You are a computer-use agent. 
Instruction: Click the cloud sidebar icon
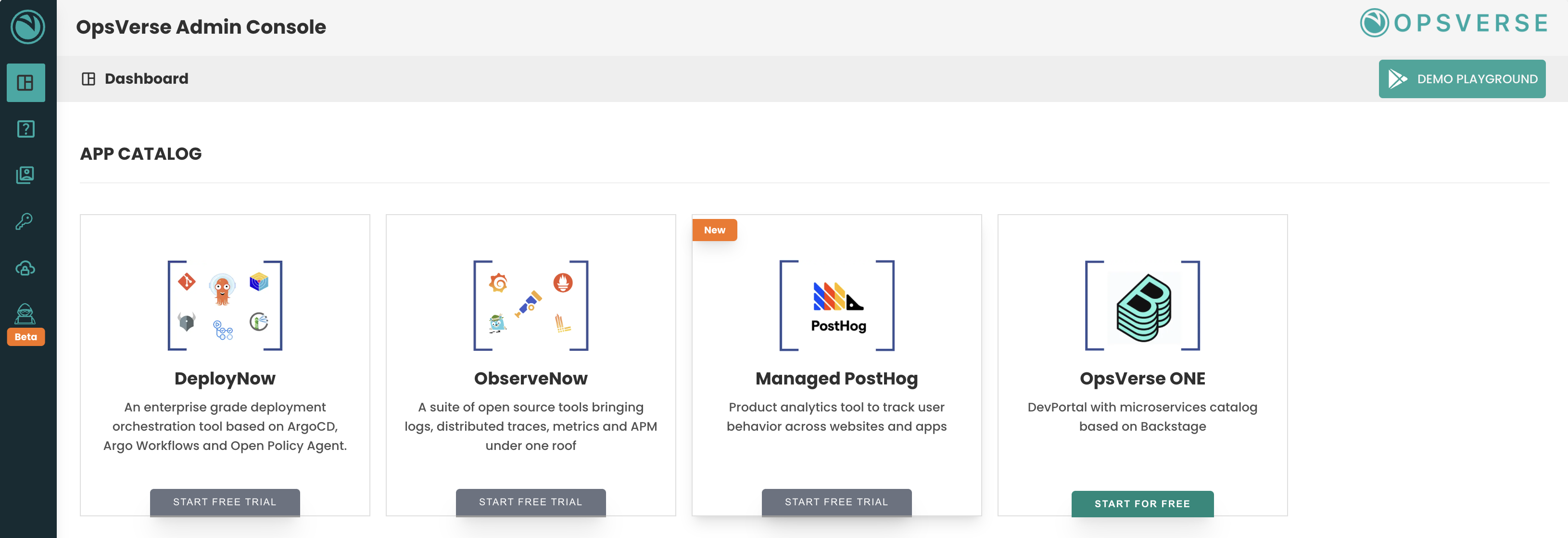(x=25, y=268)
